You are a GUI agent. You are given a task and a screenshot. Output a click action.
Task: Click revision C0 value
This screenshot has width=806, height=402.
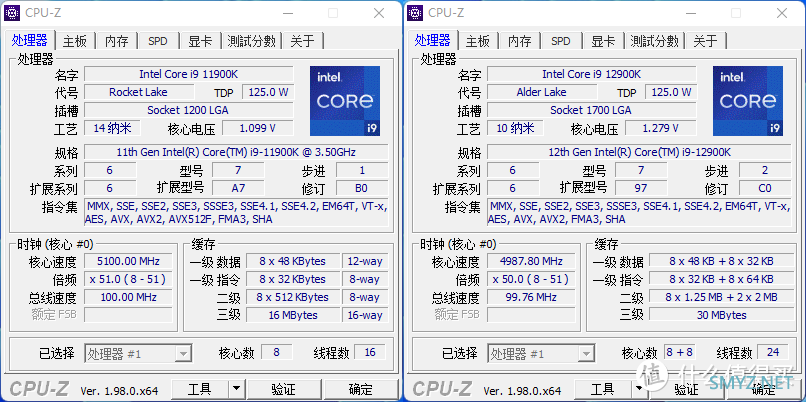click(765, 188)
